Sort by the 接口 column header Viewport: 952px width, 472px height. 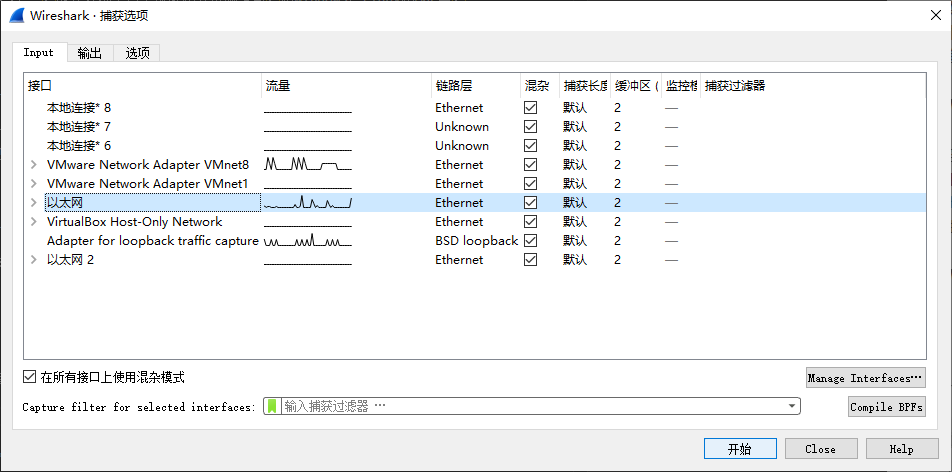143,86
